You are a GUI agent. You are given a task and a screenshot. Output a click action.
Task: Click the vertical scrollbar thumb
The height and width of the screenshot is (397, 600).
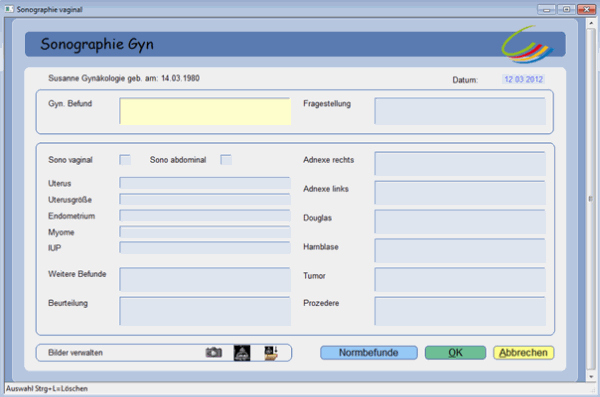click(591, 198)
